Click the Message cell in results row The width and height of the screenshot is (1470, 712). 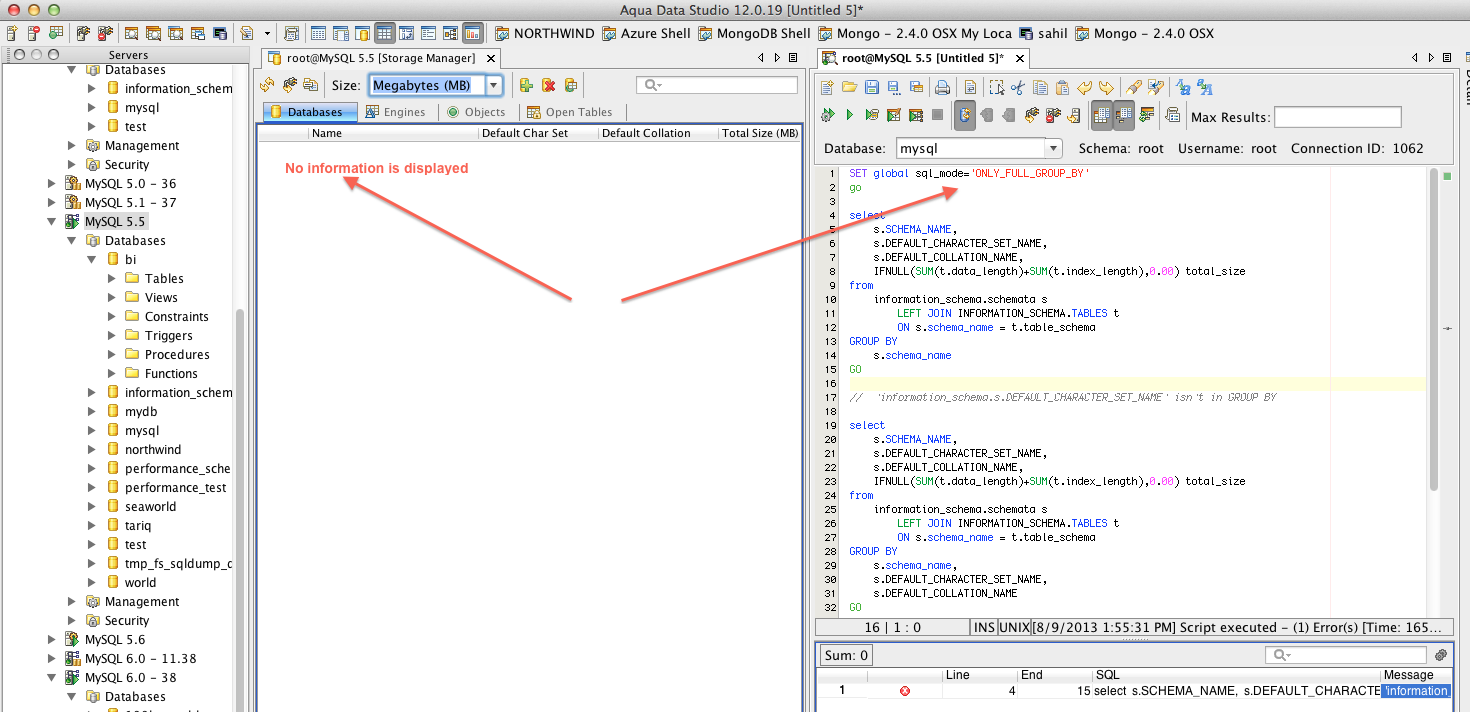click(x=1415, y=691)
